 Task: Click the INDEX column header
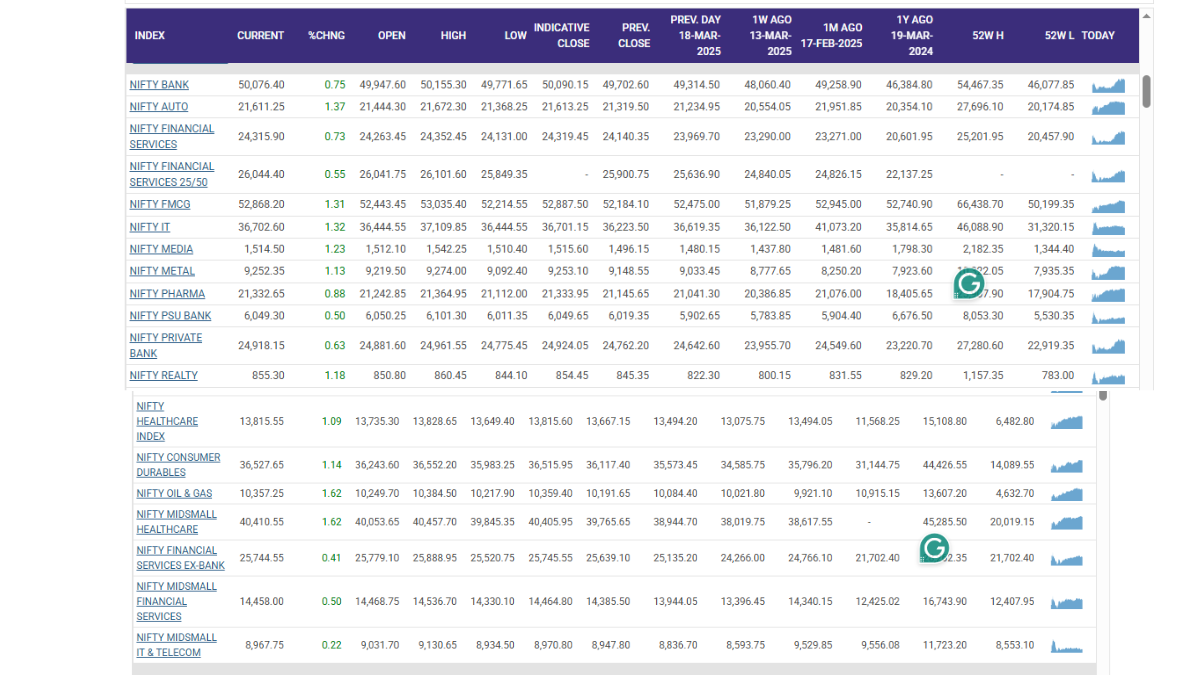tap(150, 36)
